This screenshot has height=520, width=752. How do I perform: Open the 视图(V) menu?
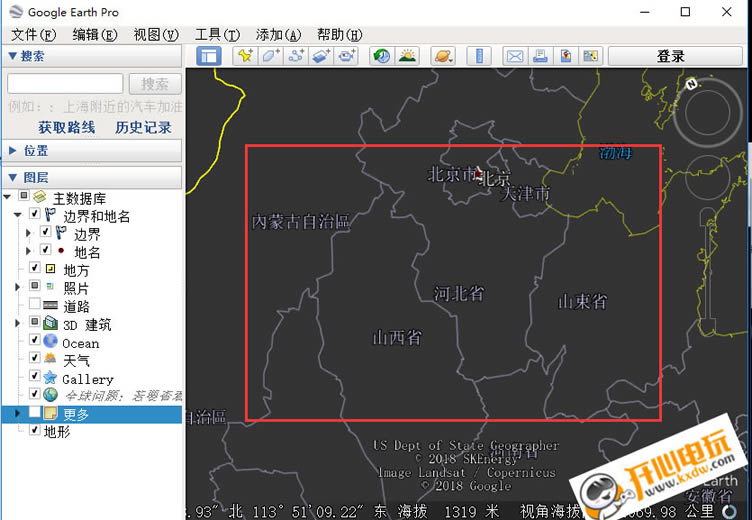point(155,34)
